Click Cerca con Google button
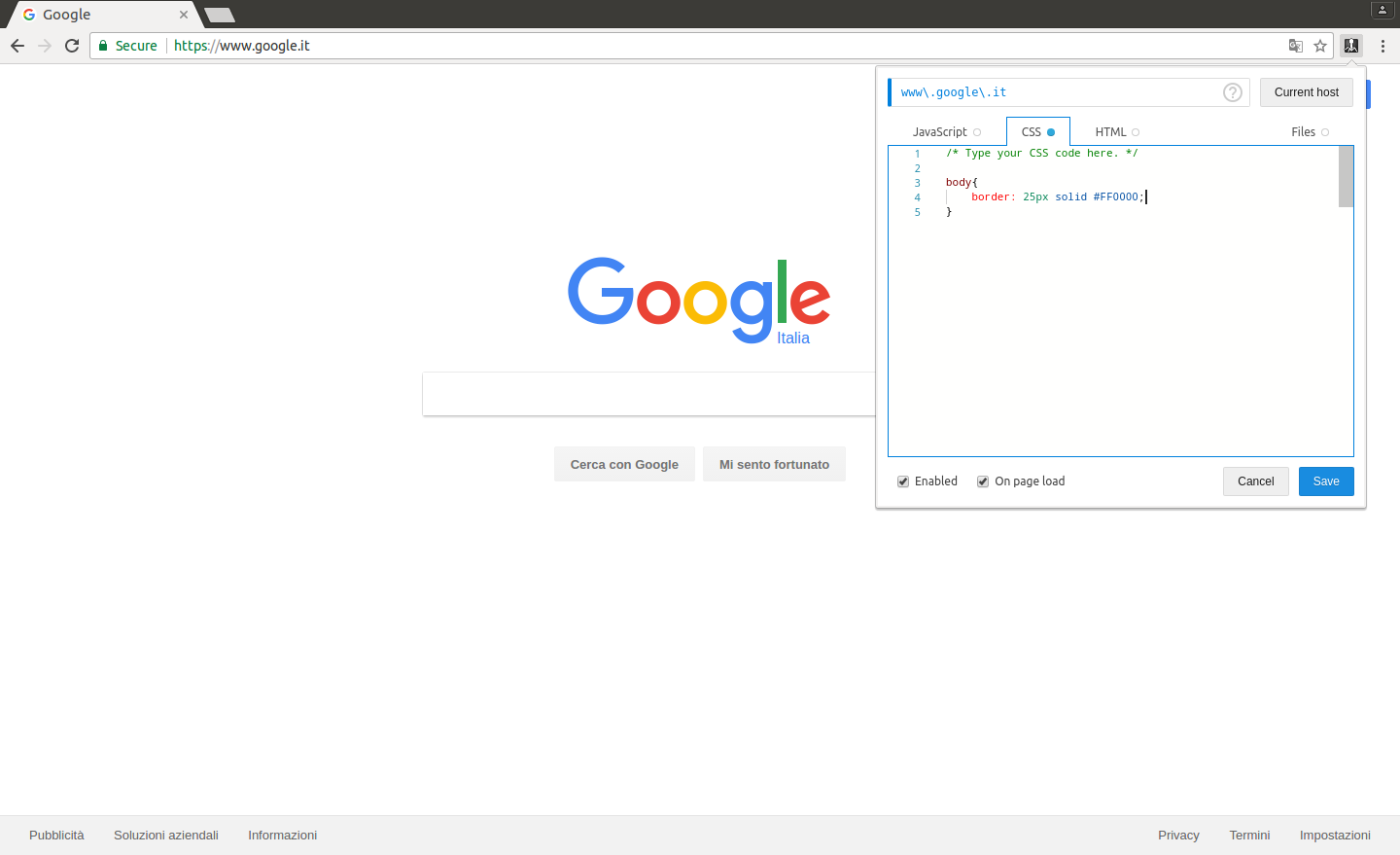Viewport: 1400px width, 855px height. point(624,464)
